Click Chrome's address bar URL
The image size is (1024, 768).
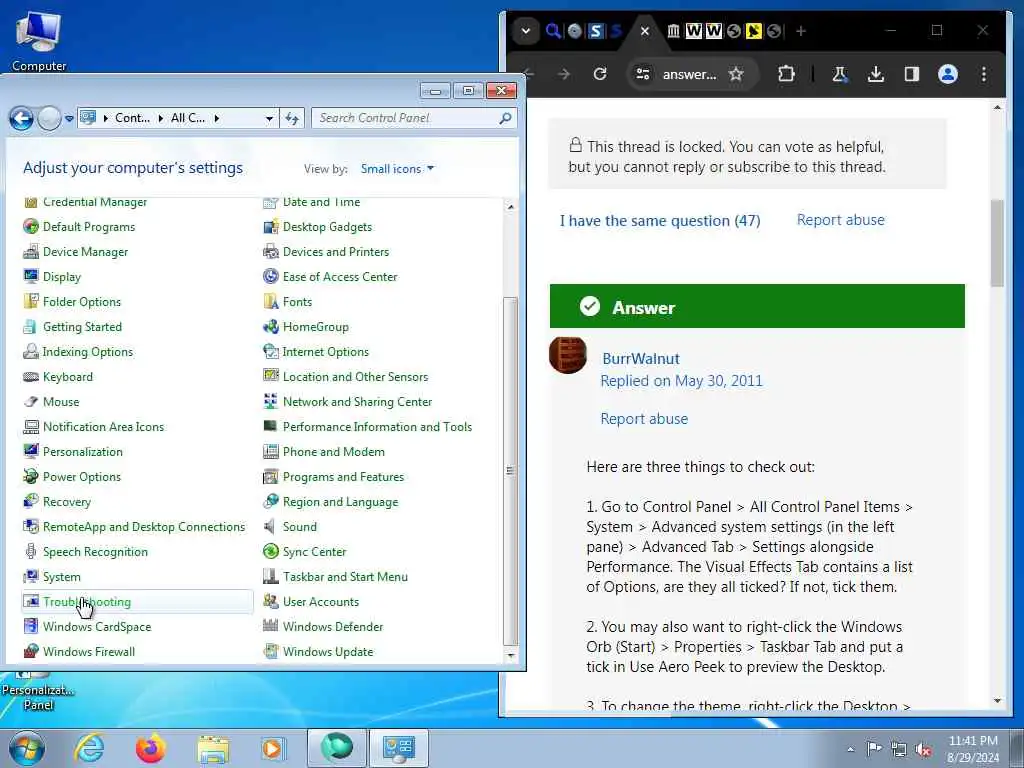coord(690,74)
